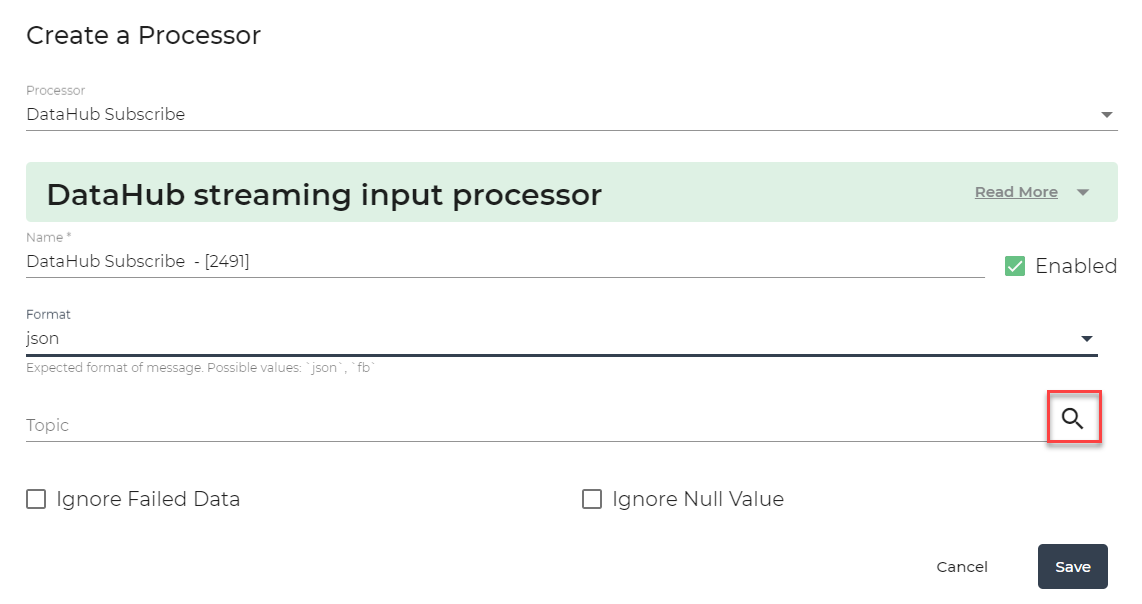Click the Save button

[1072, 566]
